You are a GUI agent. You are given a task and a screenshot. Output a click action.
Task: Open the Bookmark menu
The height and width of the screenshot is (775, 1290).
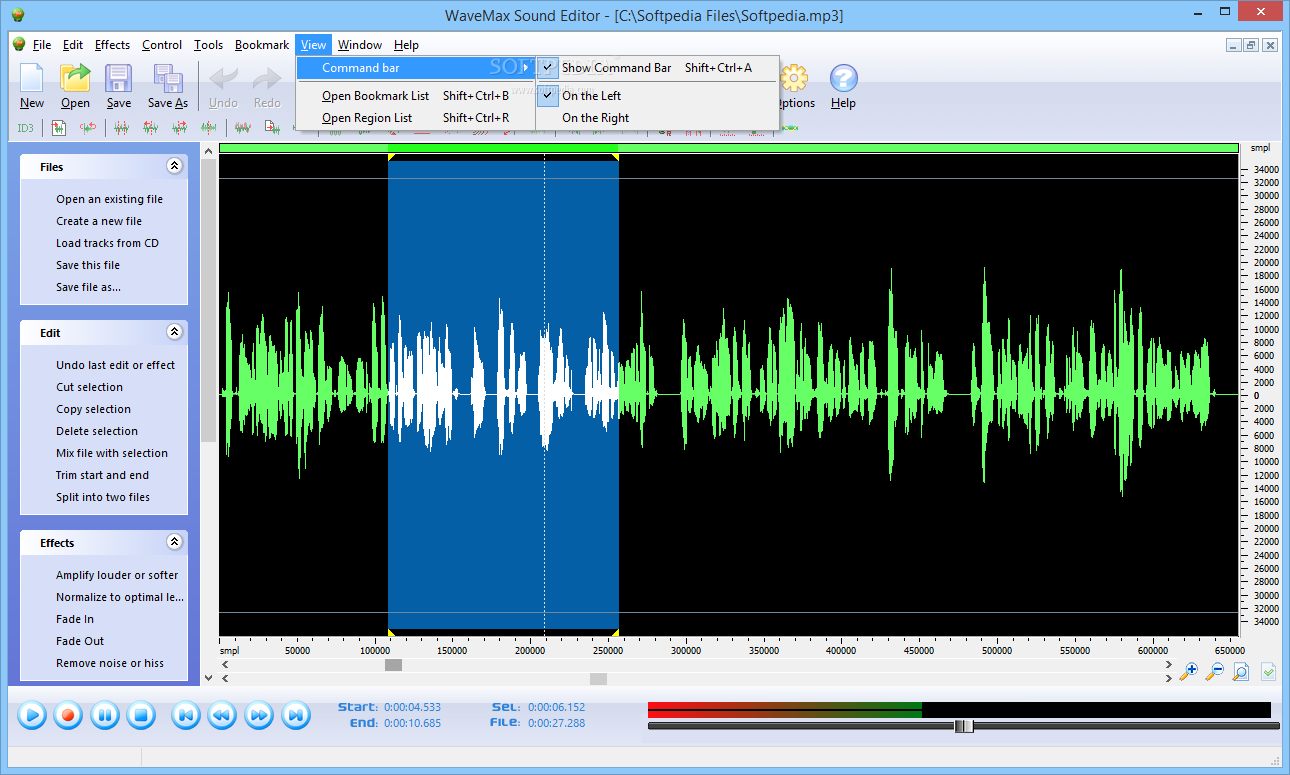point(262,45)
